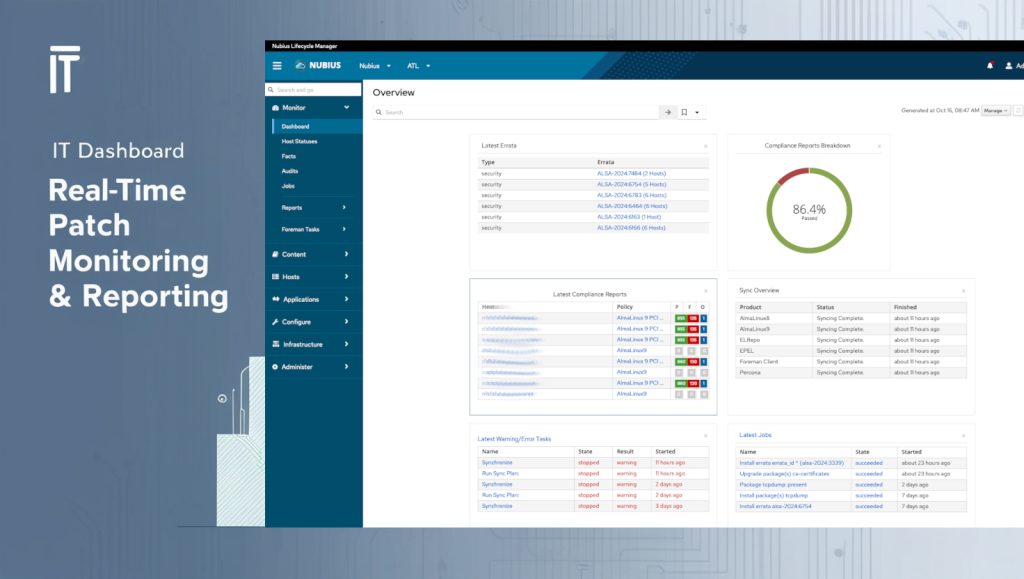Open the Latest Warning/Error Tasks heading link

(x=514, y=439)
